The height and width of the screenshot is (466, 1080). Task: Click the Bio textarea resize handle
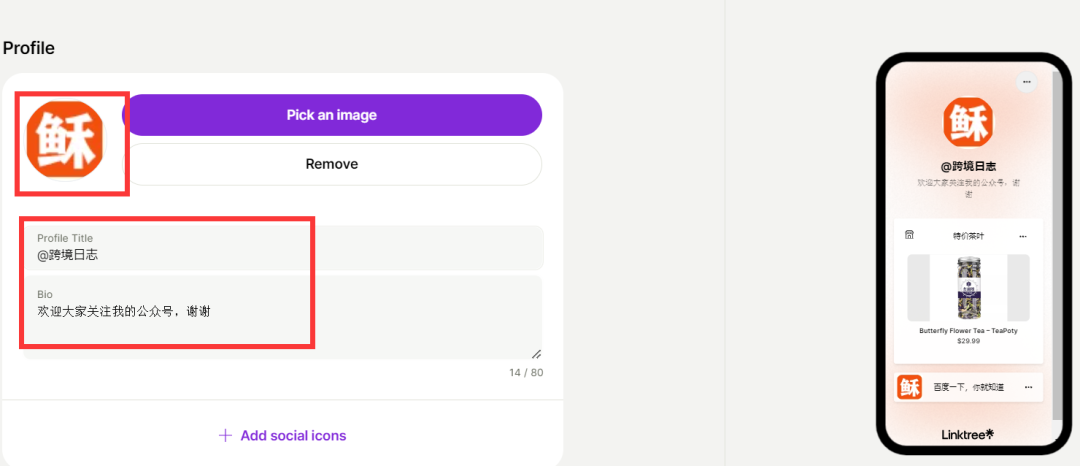pyautogui.click(x=536, y=354)
